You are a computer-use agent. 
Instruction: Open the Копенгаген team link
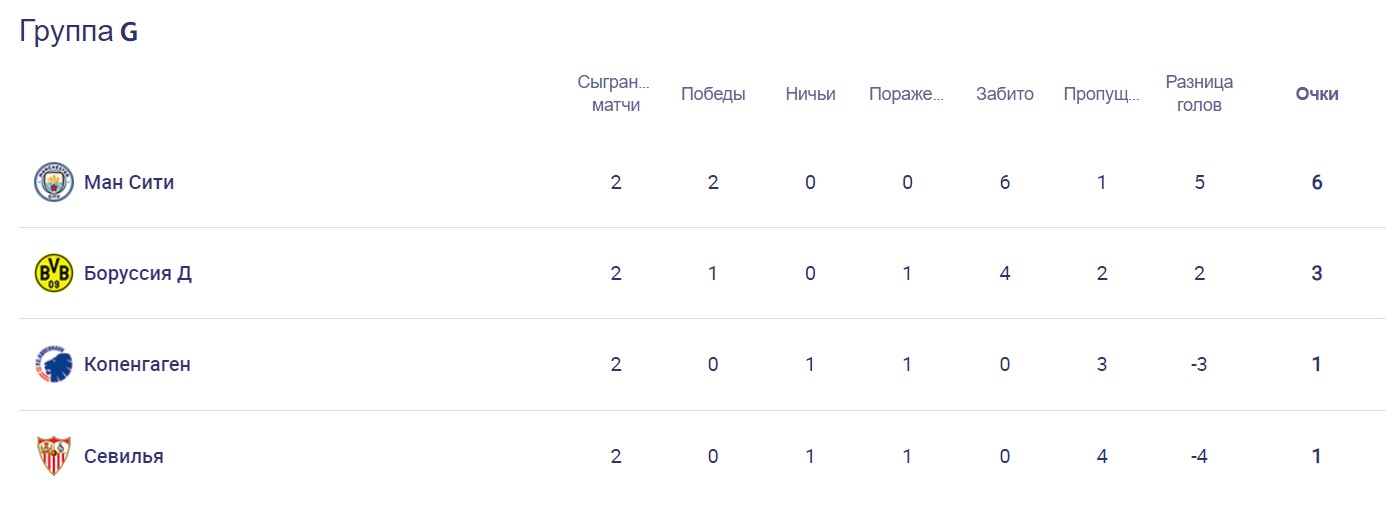coord(137,364)
